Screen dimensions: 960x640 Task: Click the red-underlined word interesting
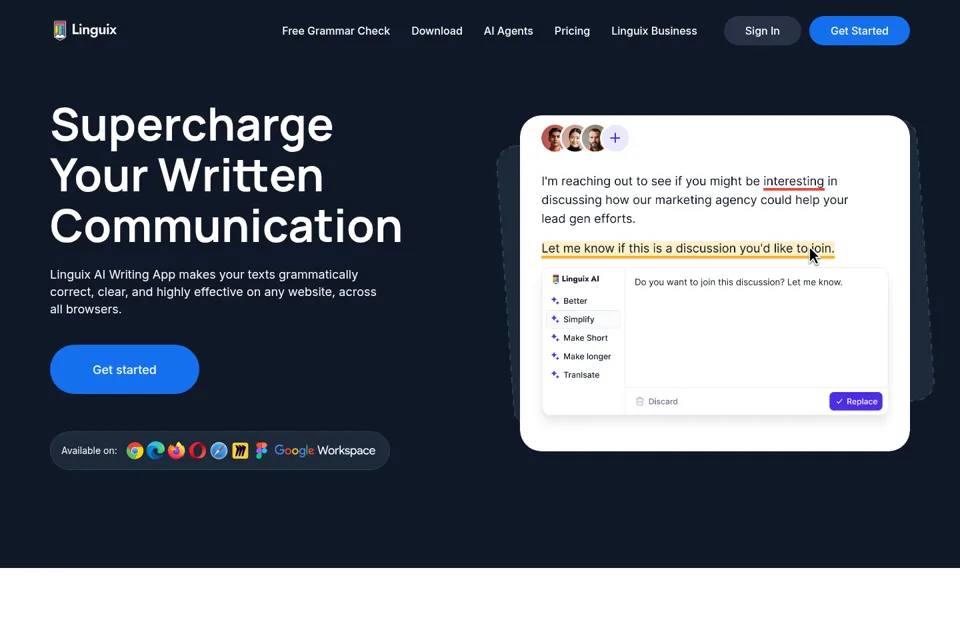(x=793, y=181)
